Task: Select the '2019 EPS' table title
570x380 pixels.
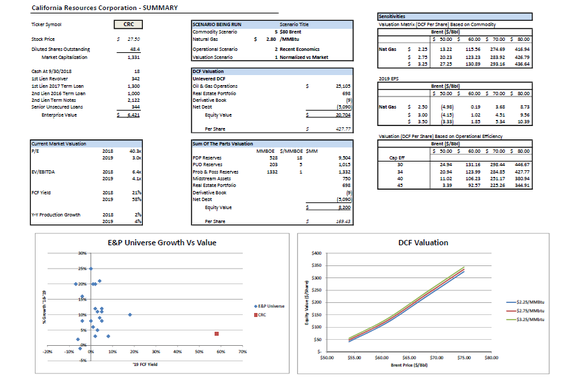Action: tap(389, 79)
